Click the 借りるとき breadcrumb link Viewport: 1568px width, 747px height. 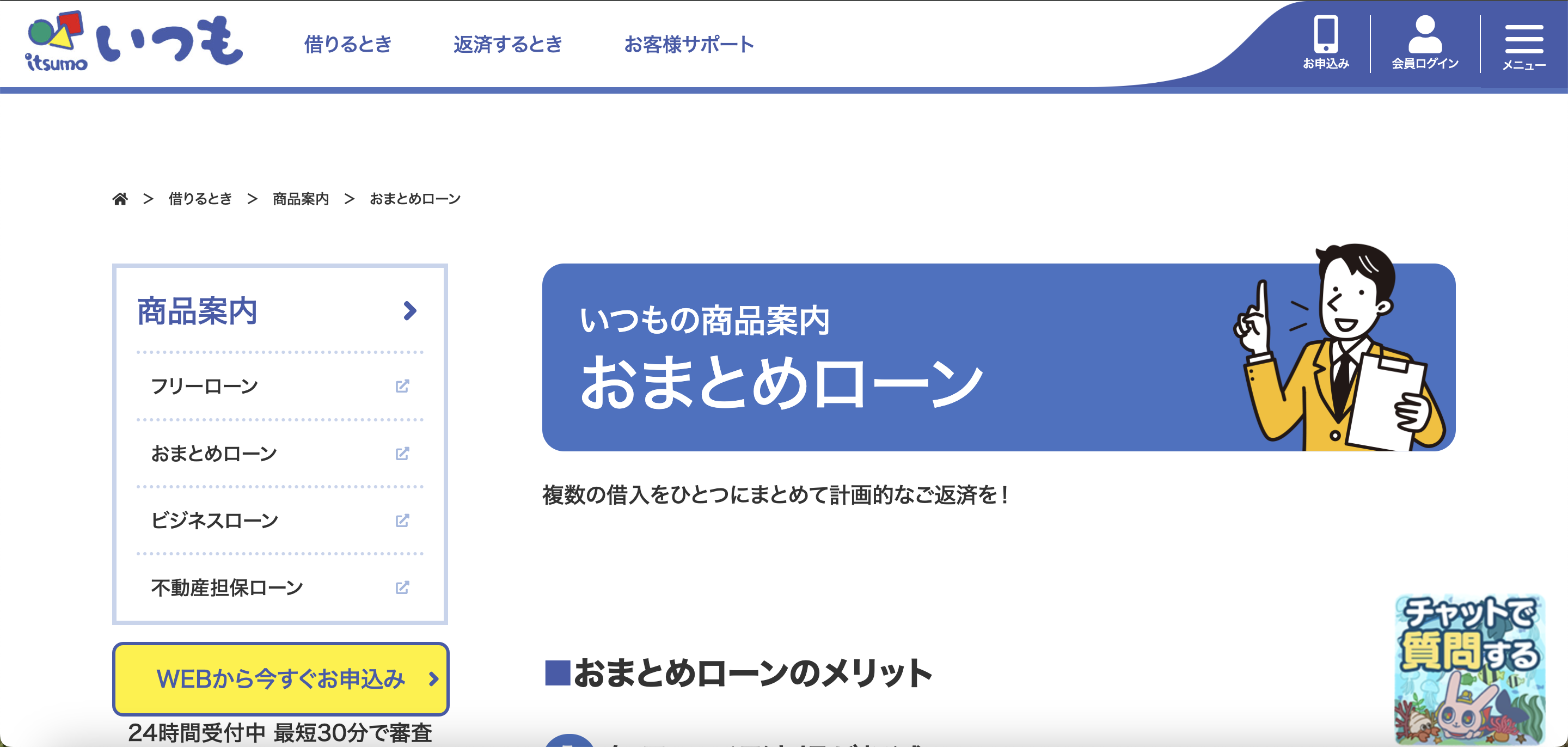pyautogui.click(x=200, y=199)
